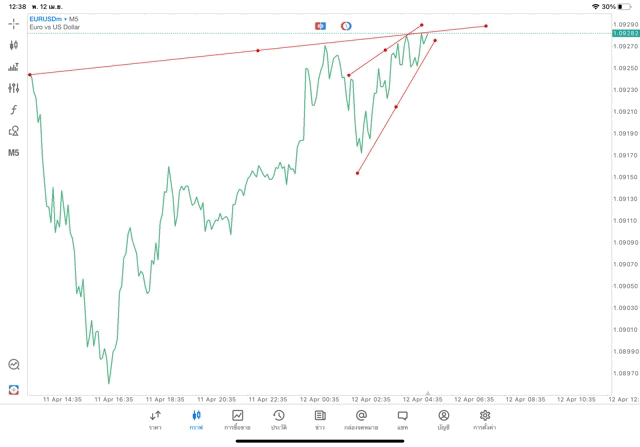Image resolution: width=640 pixels, height=447 pixels.
Task: Open the drawing objects shapes tool
Action: coord(14,131)
